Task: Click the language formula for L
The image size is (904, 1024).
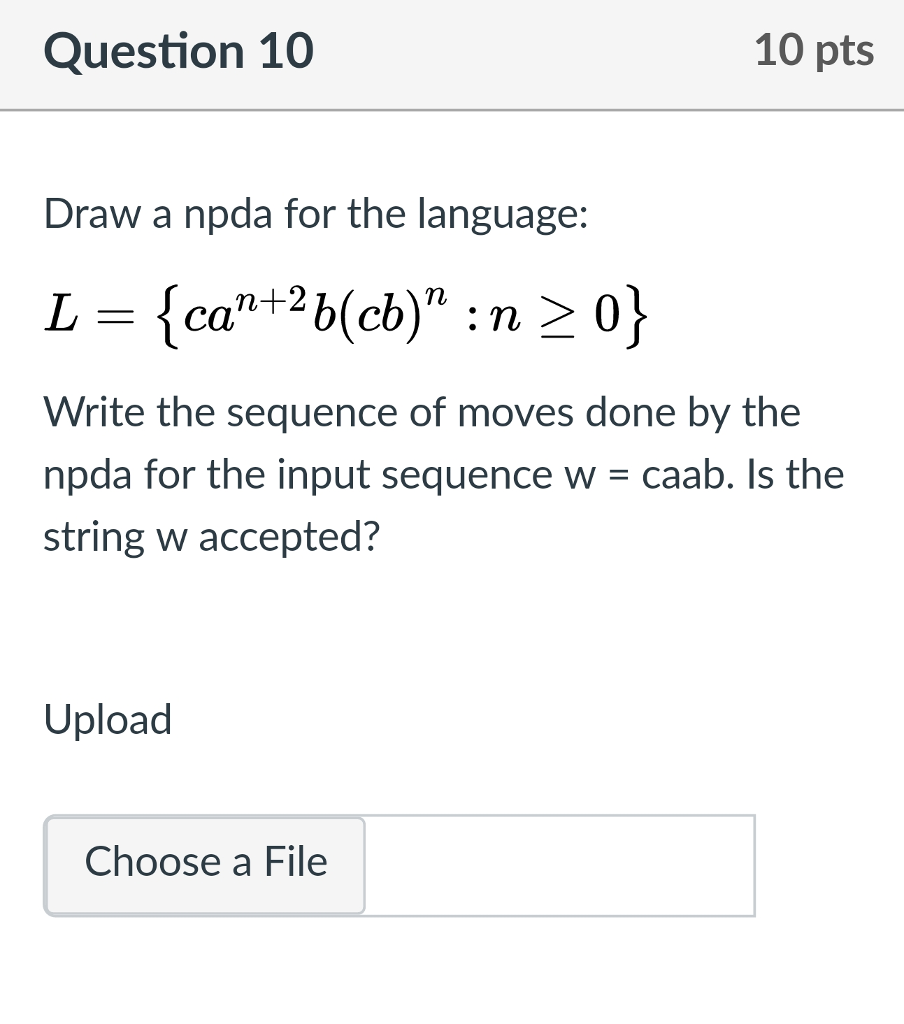Action: (x=345, y=312)
